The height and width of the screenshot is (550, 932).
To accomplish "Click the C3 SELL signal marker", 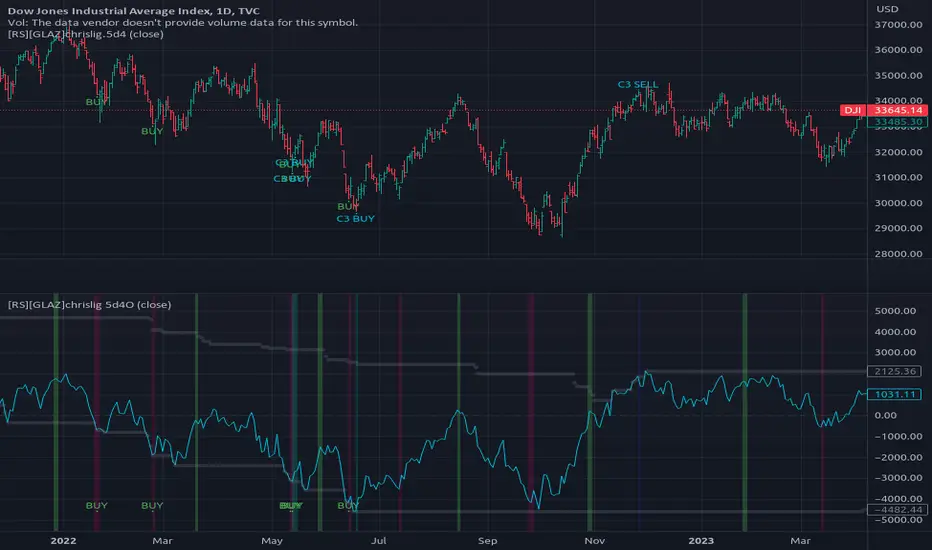I will point(638,84).
